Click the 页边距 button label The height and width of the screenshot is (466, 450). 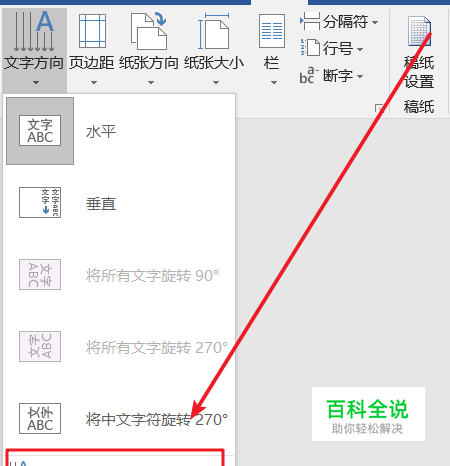92,63
